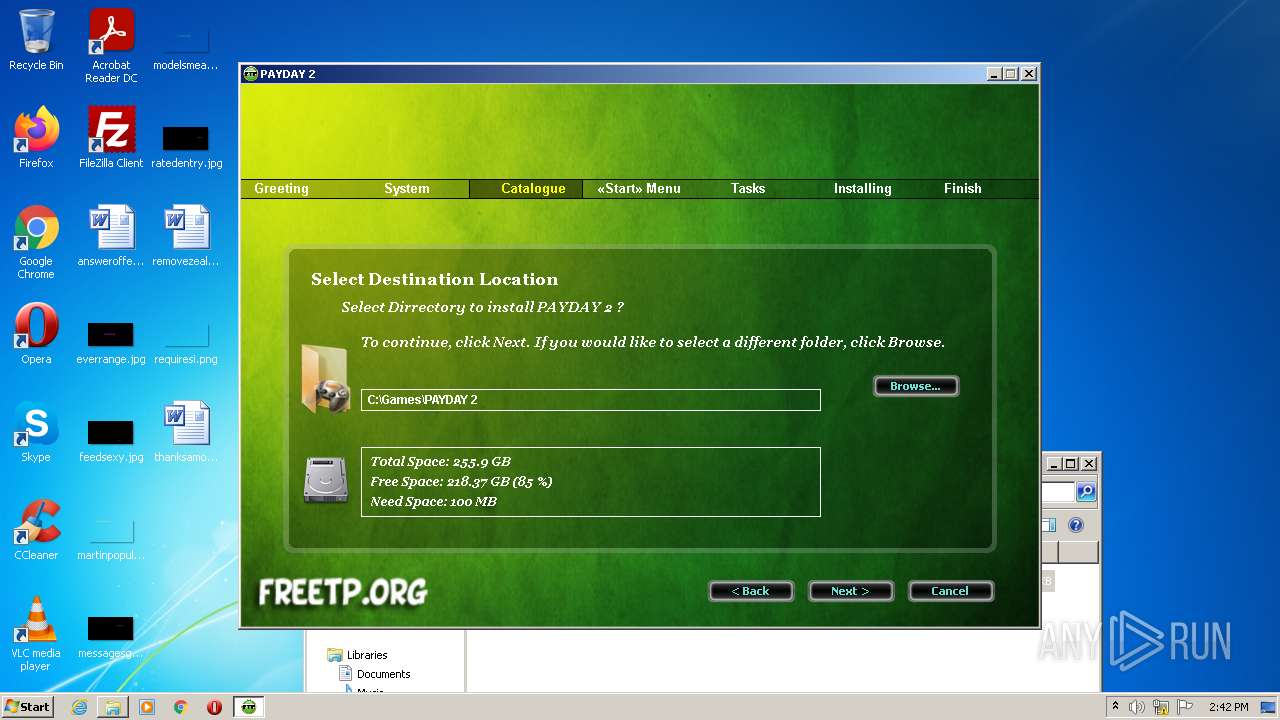
Task: Click the Total Space: 255.9 GB text
Action: pyautogui.click(x=441, y=461)
